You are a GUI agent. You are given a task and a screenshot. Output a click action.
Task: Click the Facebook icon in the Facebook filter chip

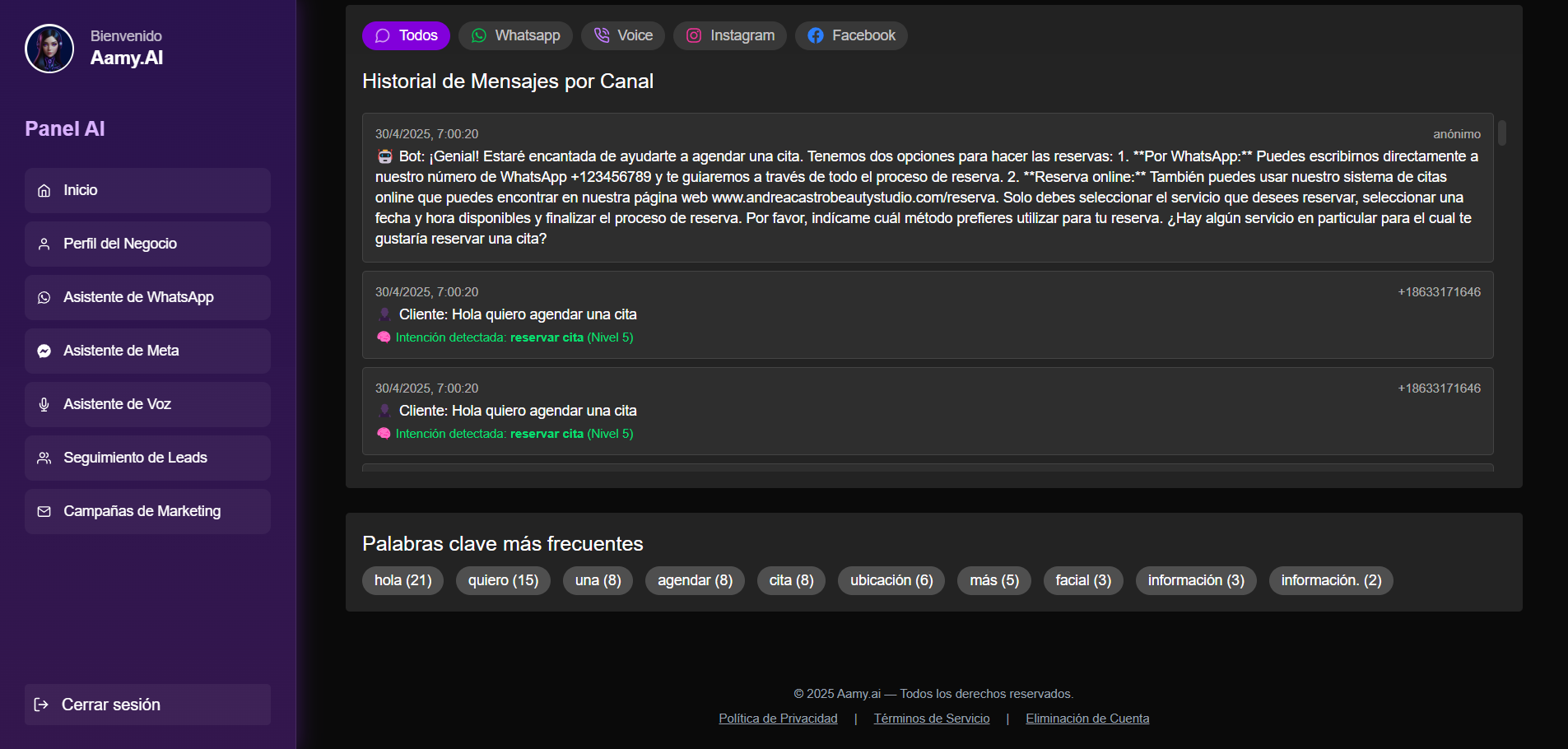click(816, 35)
